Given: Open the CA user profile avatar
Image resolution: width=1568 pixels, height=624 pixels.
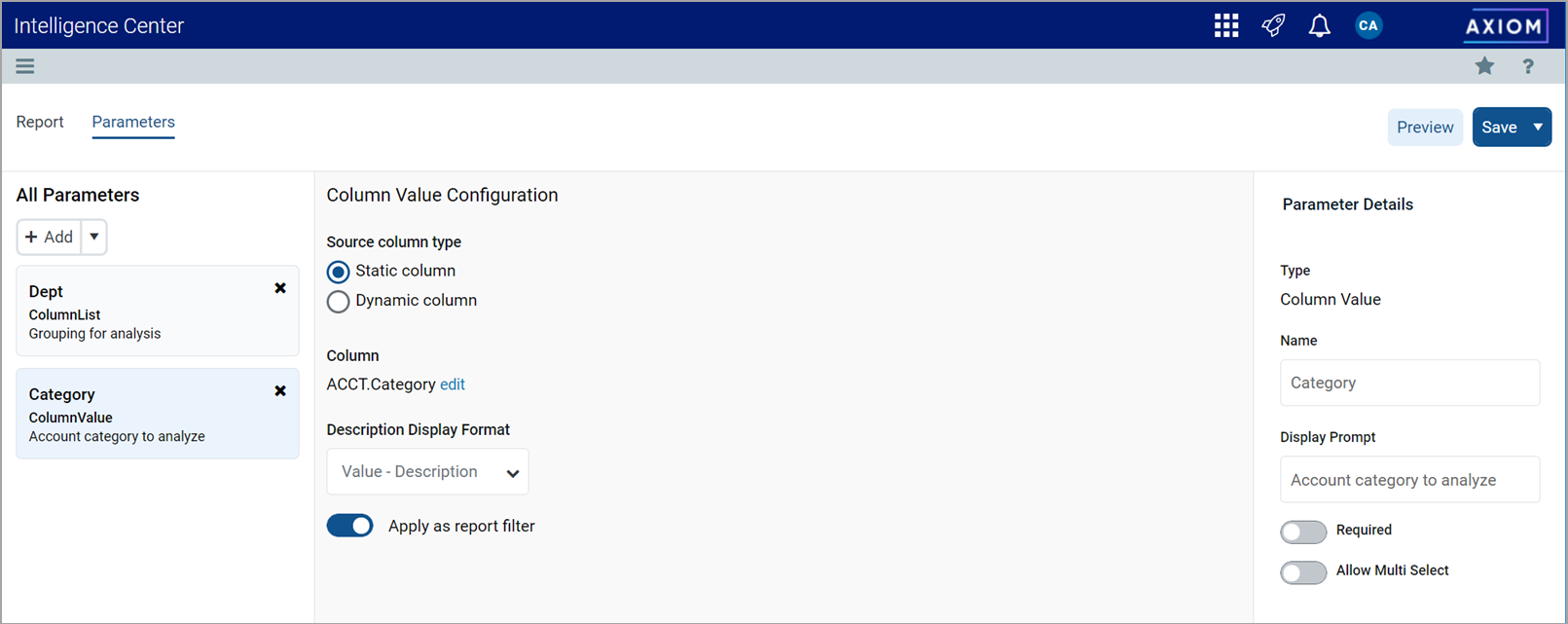Looking at the screenshot, I should tap(1367, 26).
